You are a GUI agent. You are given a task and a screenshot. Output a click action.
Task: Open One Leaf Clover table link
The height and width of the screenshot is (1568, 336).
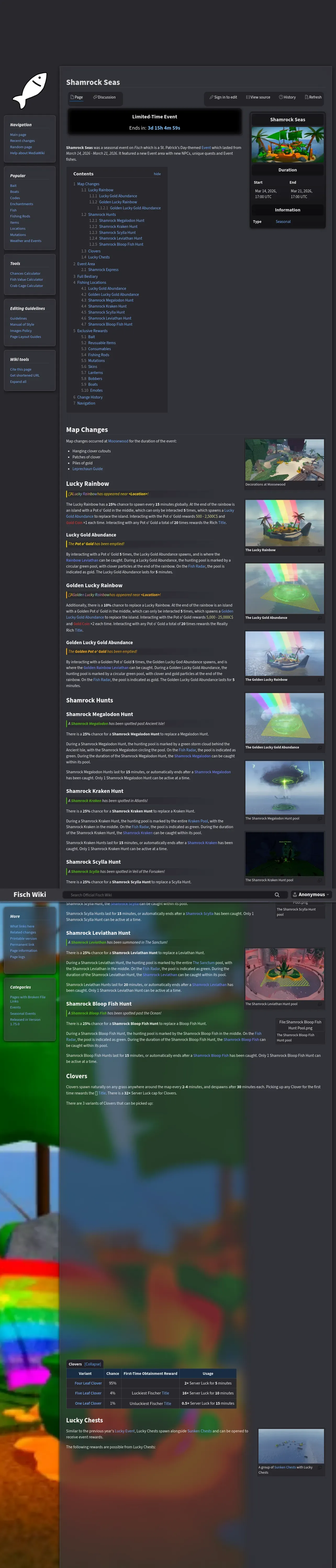[88, 1403]
